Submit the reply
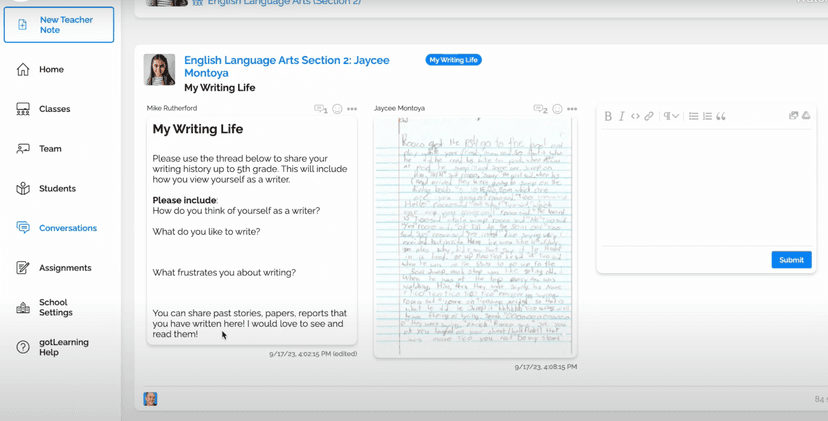This screenshot has height=421, width=828. 791,260
